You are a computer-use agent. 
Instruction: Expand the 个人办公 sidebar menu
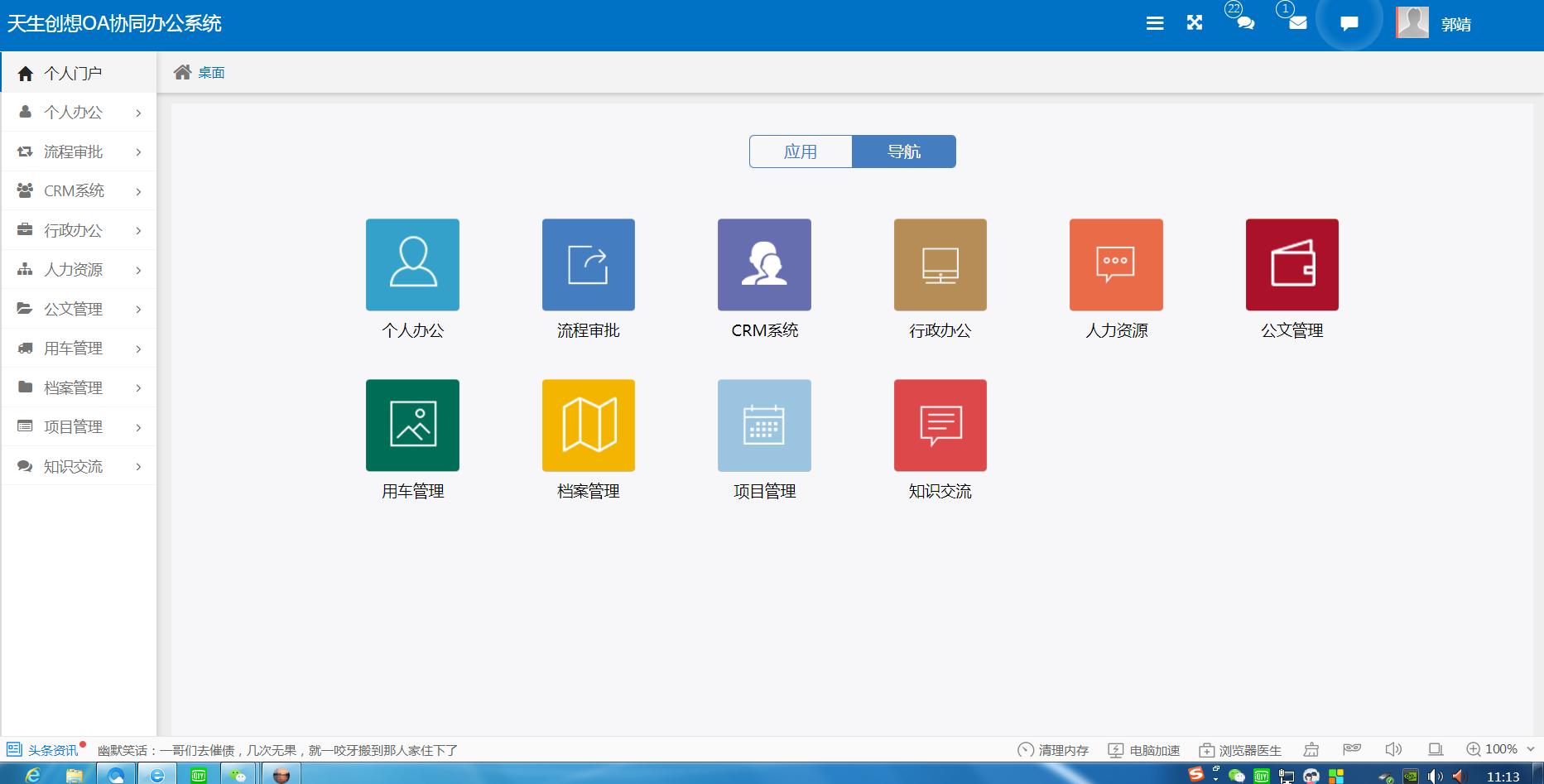point(78,112)
